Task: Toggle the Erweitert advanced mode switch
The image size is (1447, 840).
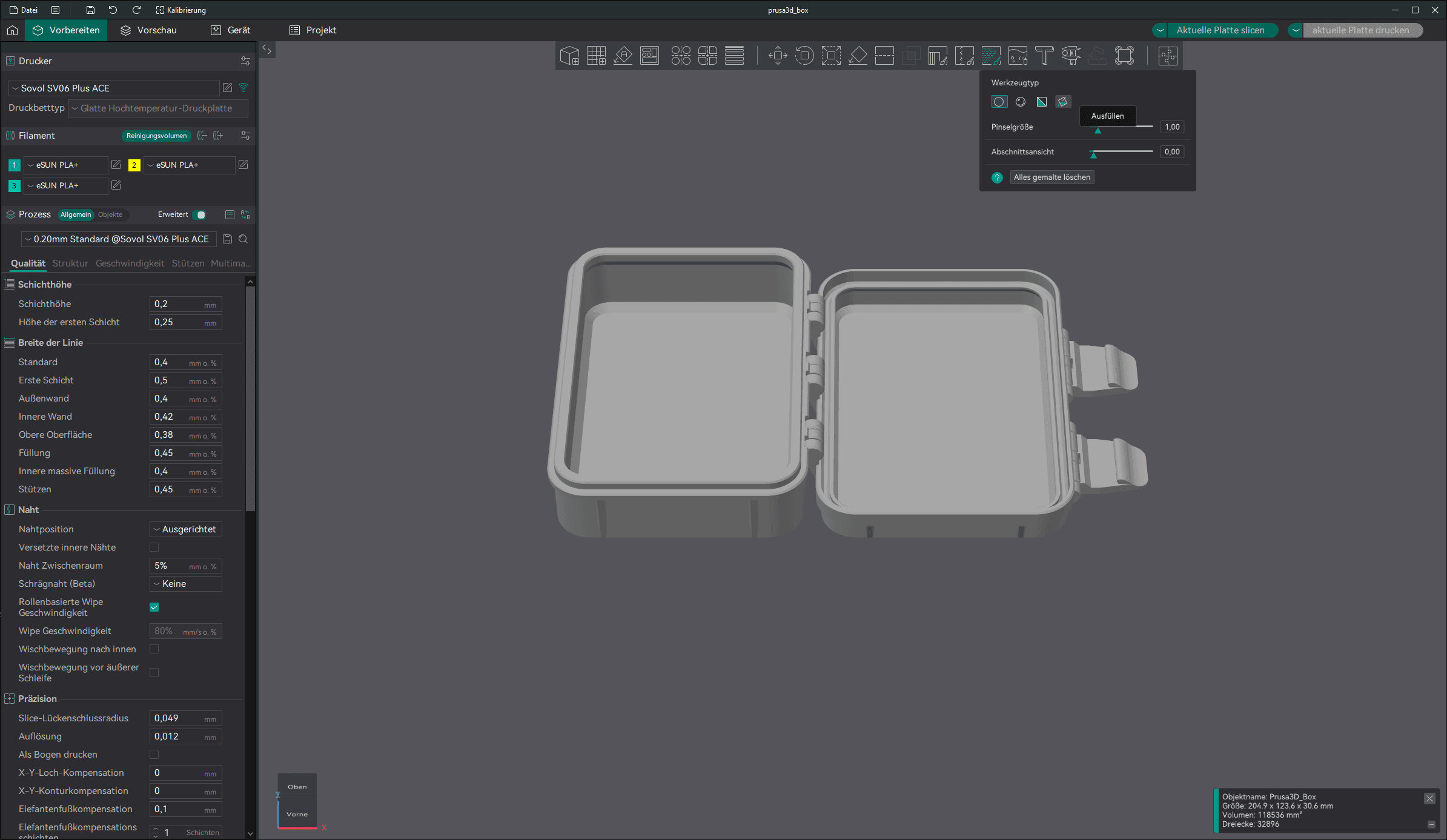Action: (199, 214)
